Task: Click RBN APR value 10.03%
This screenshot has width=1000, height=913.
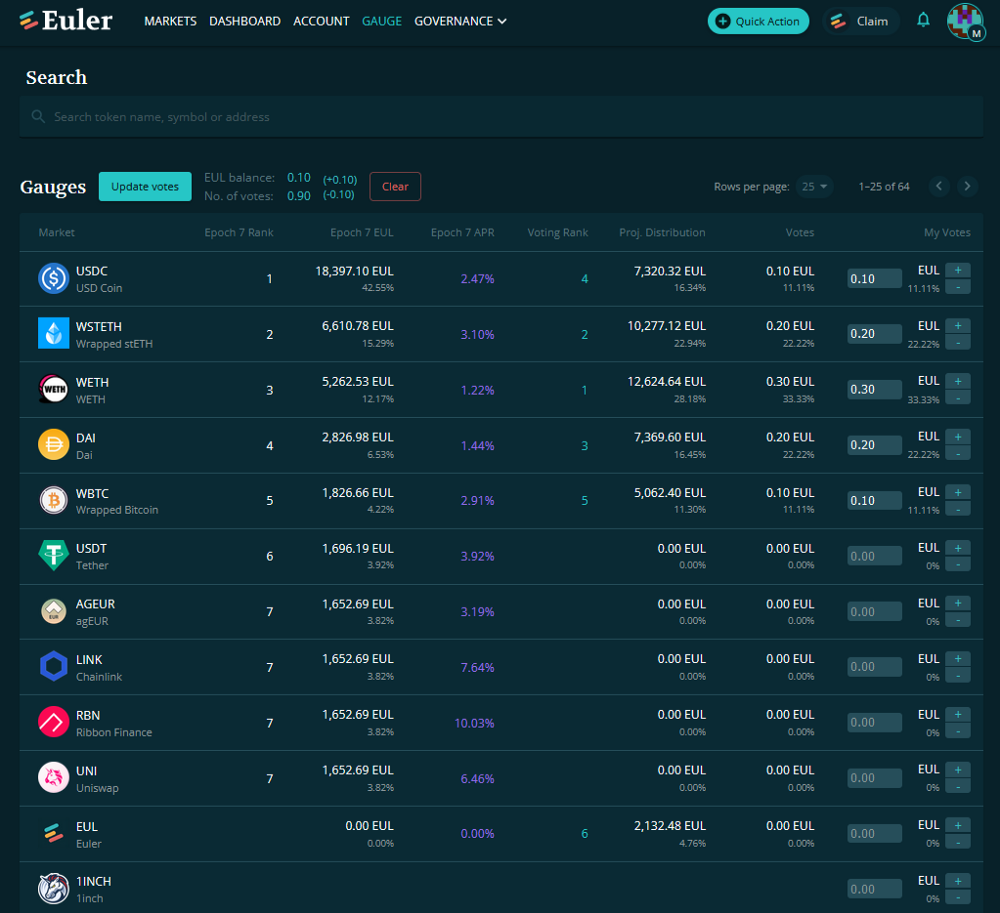Action: pos(474,723)
